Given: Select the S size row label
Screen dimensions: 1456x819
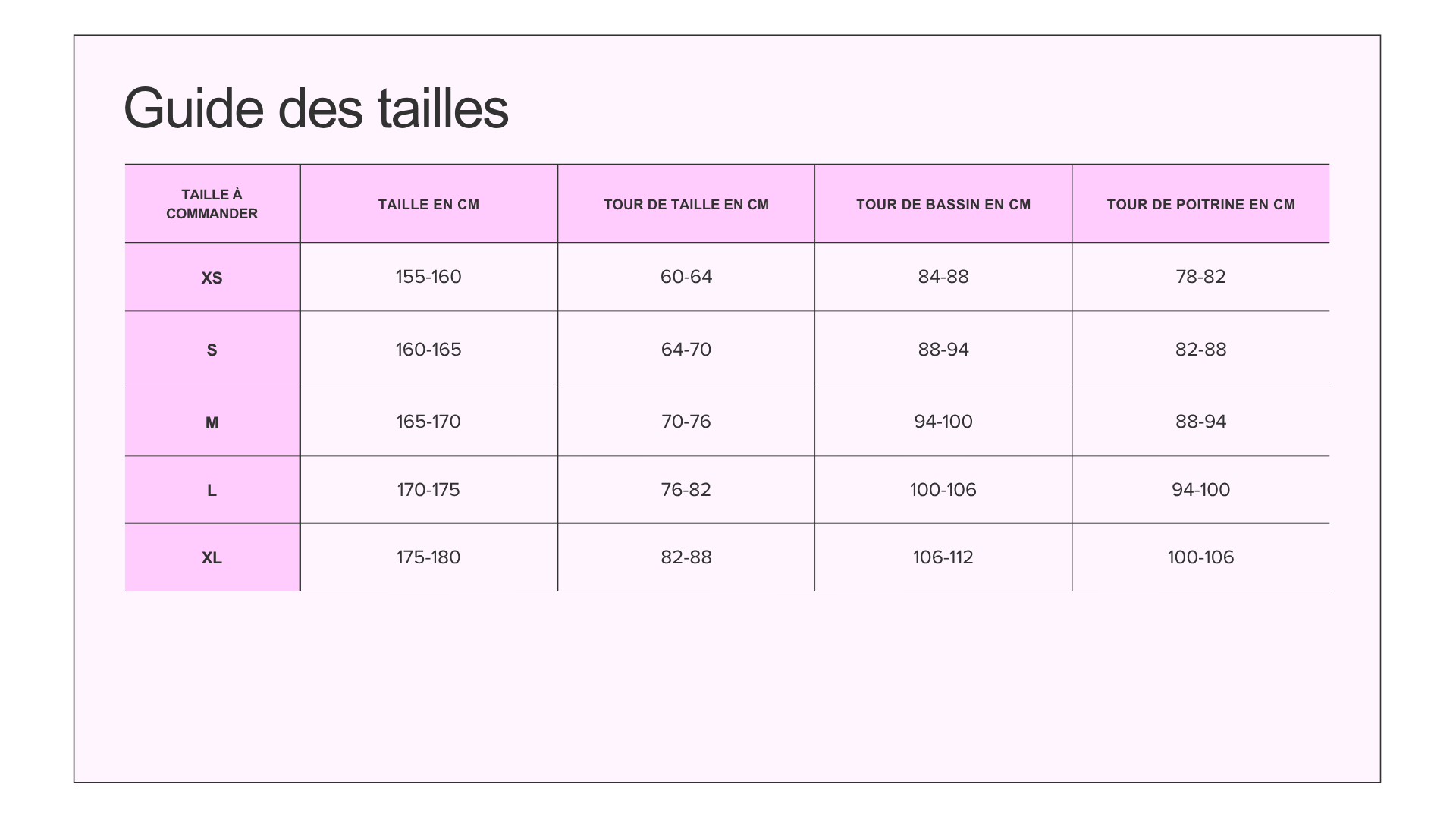Looking at the screenshot, I should tap(212, 350).
